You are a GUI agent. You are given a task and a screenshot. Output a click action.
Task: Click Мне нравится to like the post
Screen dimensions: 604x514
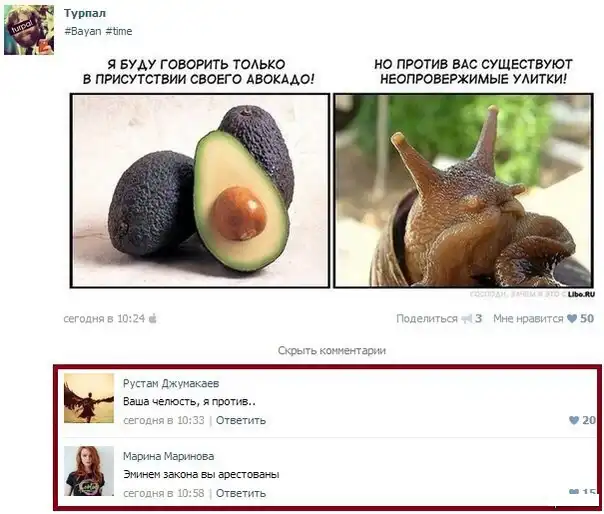pyautogui.click(x=528, y=319)
